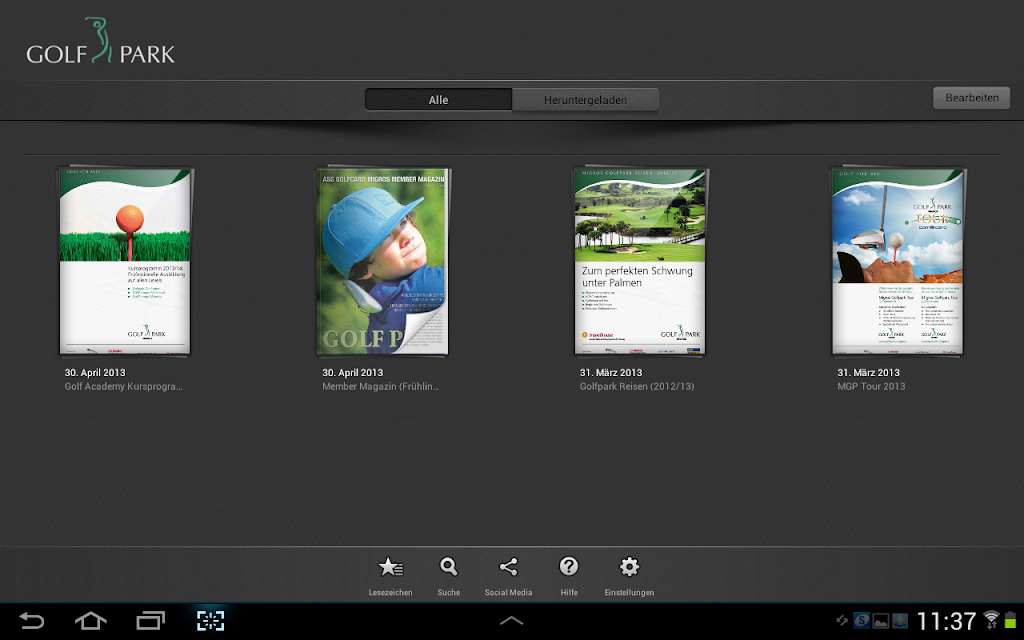Click the title 'MGP Tour 2013'
The image size is (1024, 640).
point(871,387)
